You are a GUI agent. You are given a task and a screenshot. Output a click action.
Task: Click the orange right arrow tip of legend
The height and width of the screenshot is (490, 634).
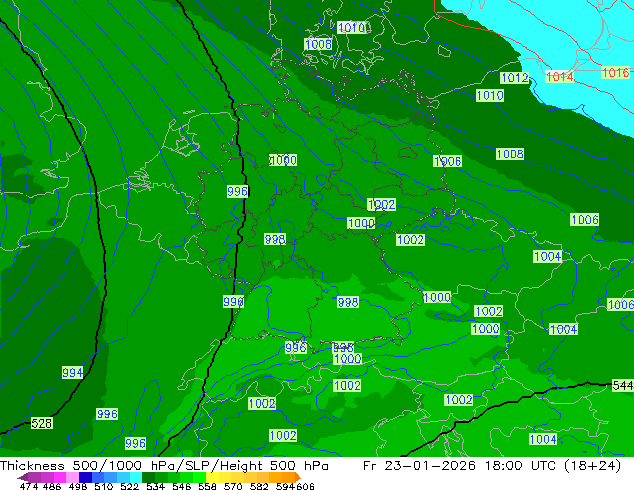(298, 478)
